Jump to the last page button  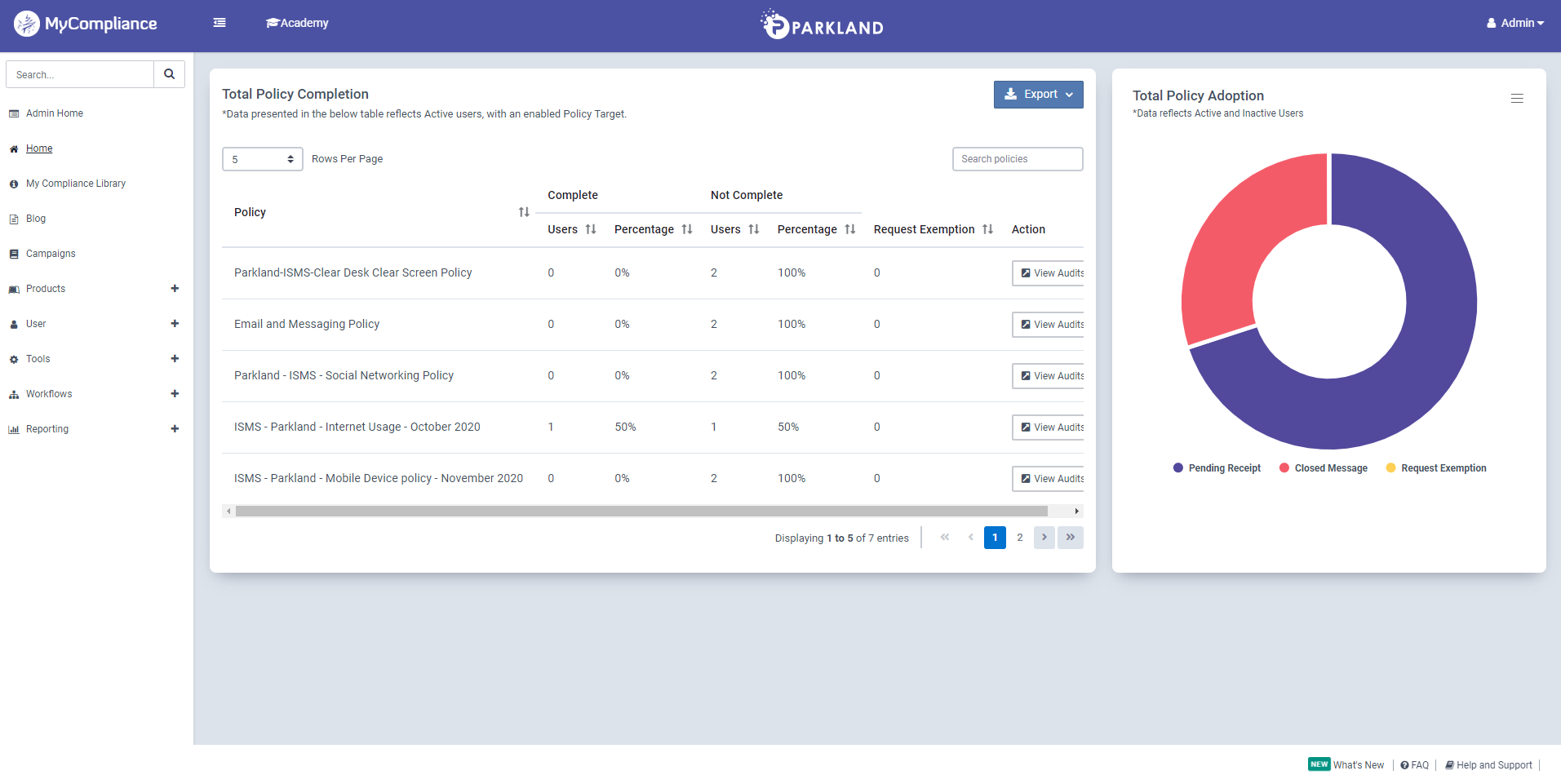pyautogui.click(x=1071, y=538)
